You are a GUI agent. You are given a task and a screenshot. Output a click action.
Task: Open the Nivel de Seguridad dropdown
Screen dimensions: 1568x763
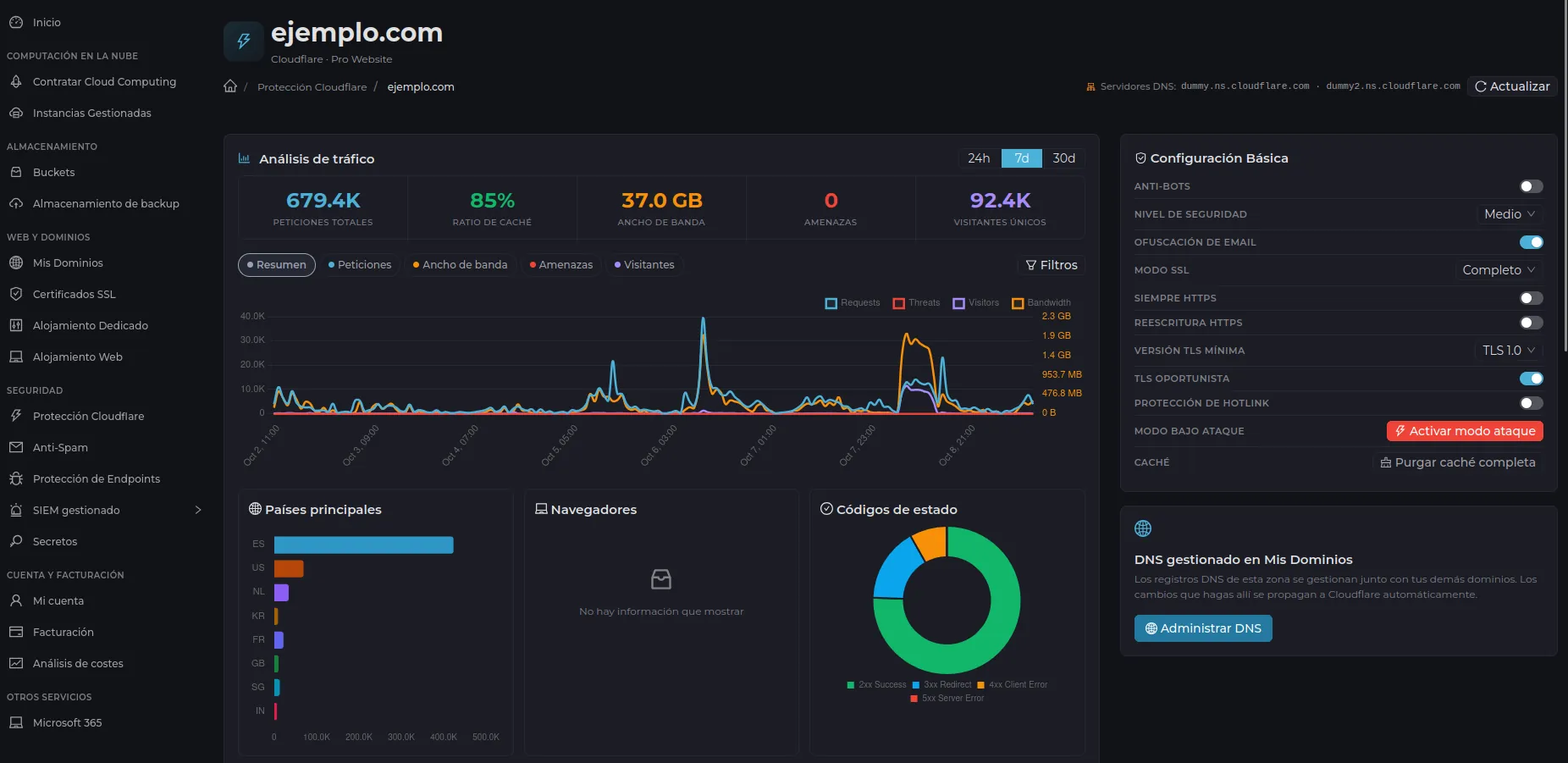pos(1510,214)
